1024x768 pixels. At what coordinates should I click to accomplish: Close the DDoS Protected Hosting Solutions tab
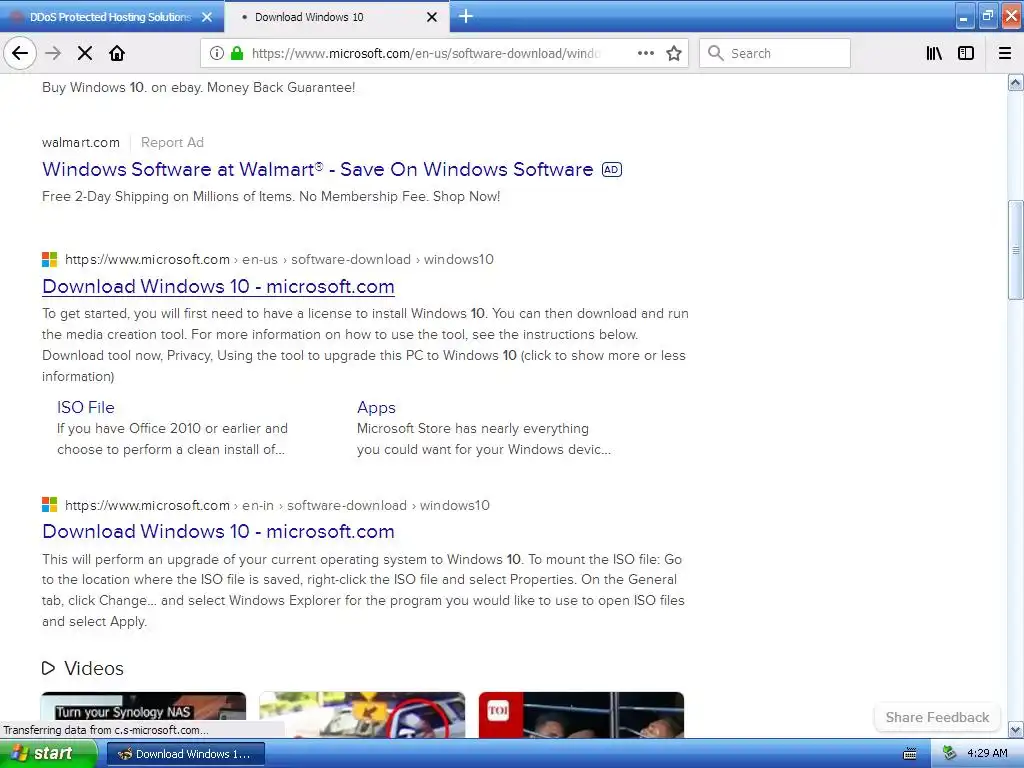tap(207, 17)
